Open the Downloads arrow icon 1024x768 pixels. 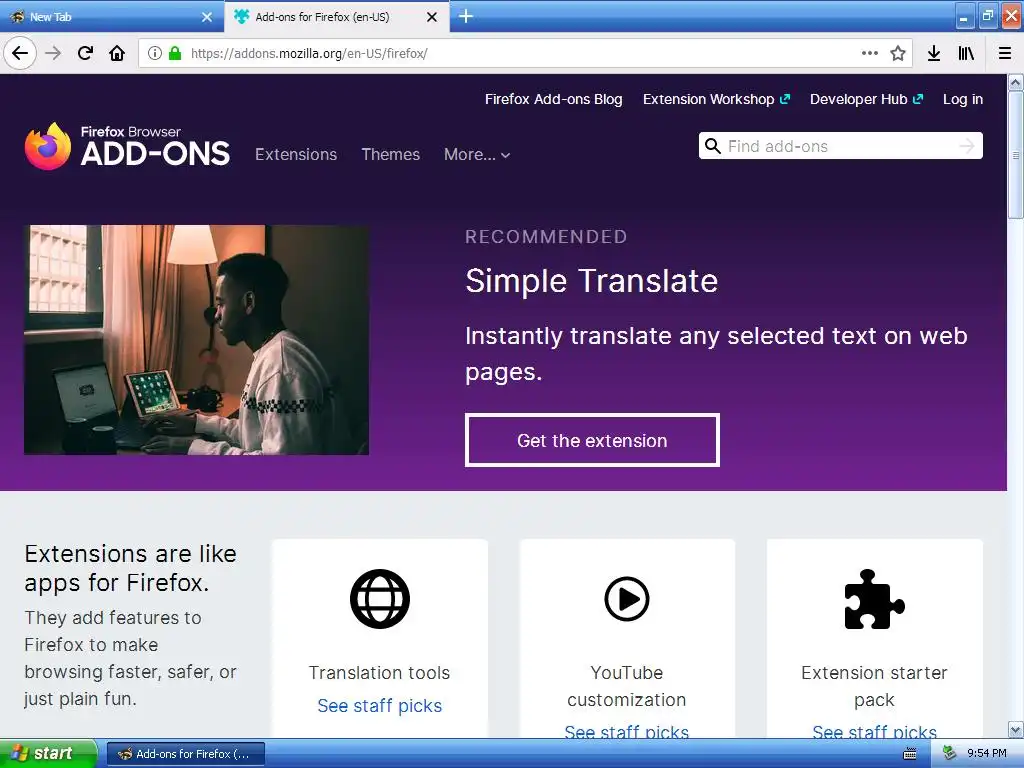point(934,53)
